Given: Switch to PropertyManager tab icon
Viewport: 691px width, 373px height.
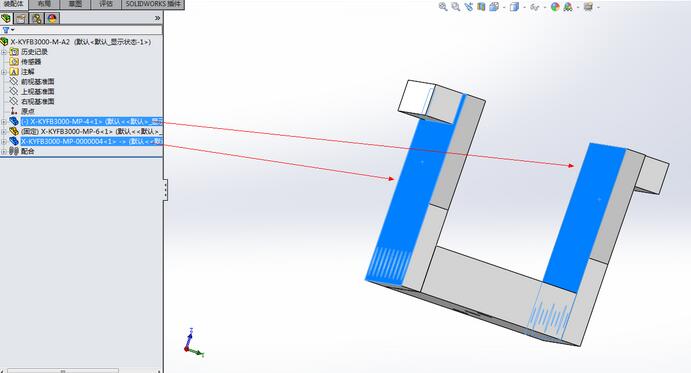Looking at the screenshot, I should click(21, 18).
